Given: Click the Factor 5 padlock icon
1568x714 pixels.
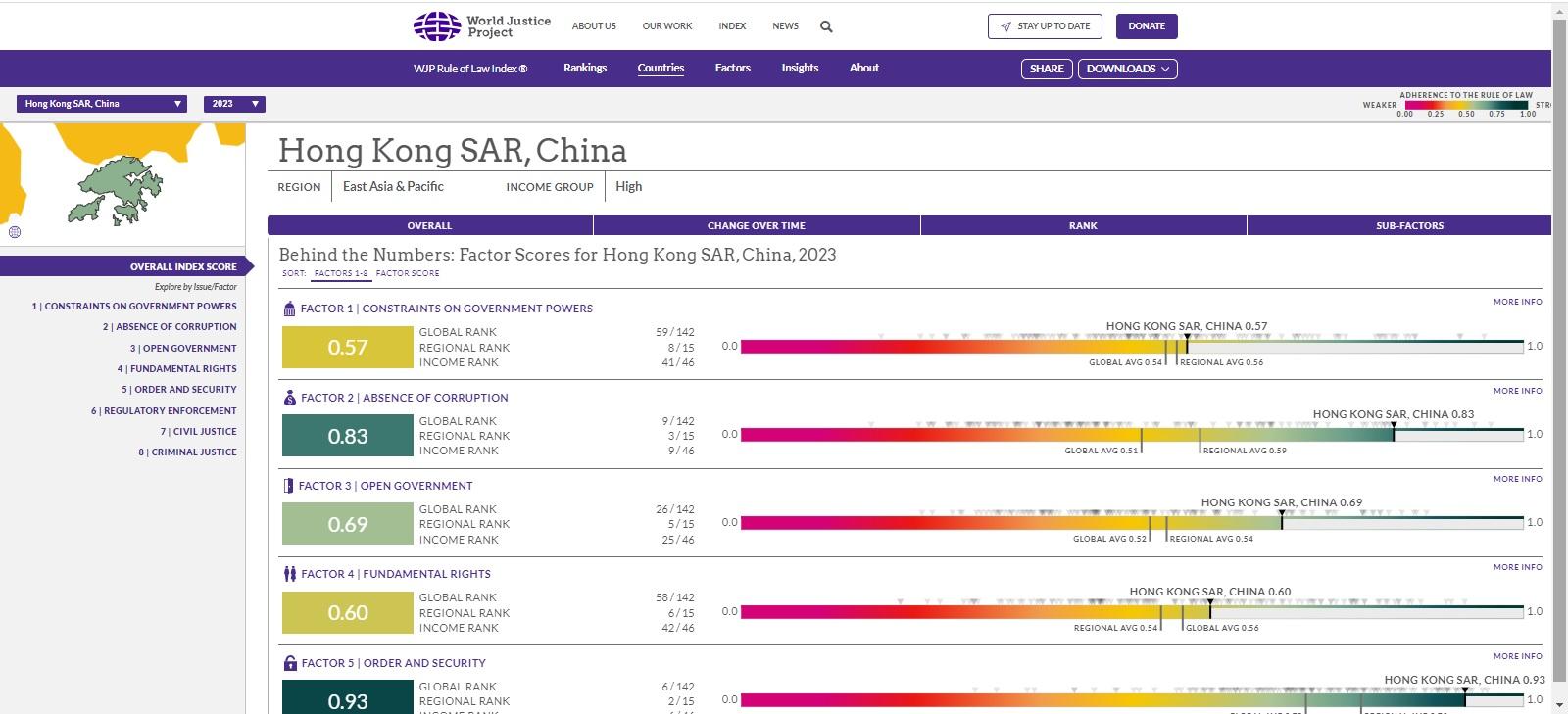Looking at the screenshot, I should point(289,663).
